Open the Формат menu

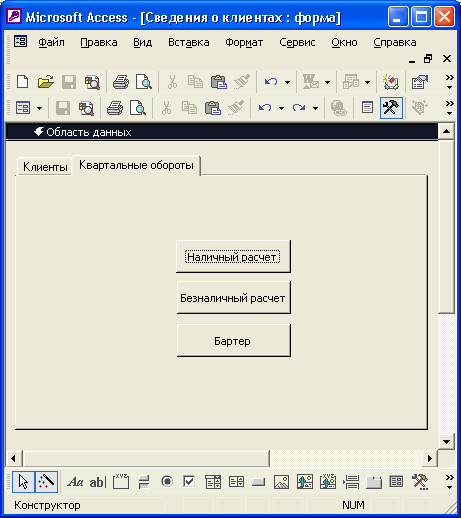[244, 42]
